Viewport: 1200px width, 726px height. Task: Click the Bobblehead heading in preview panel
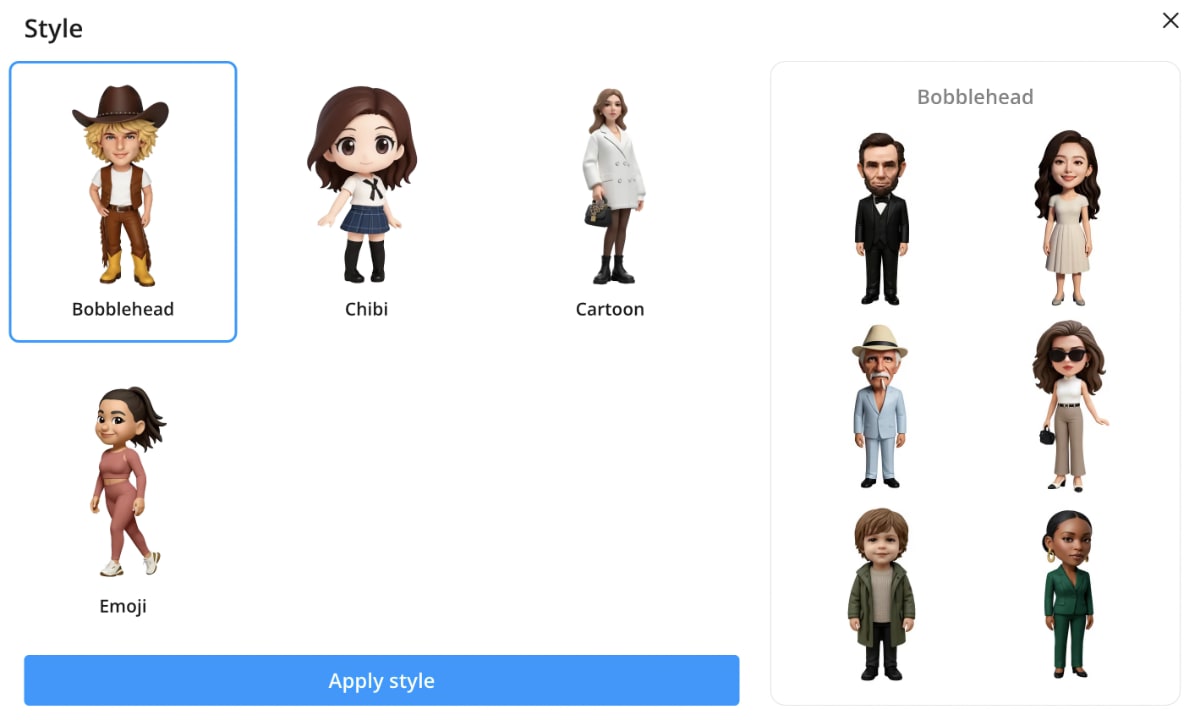click(975, 97)
